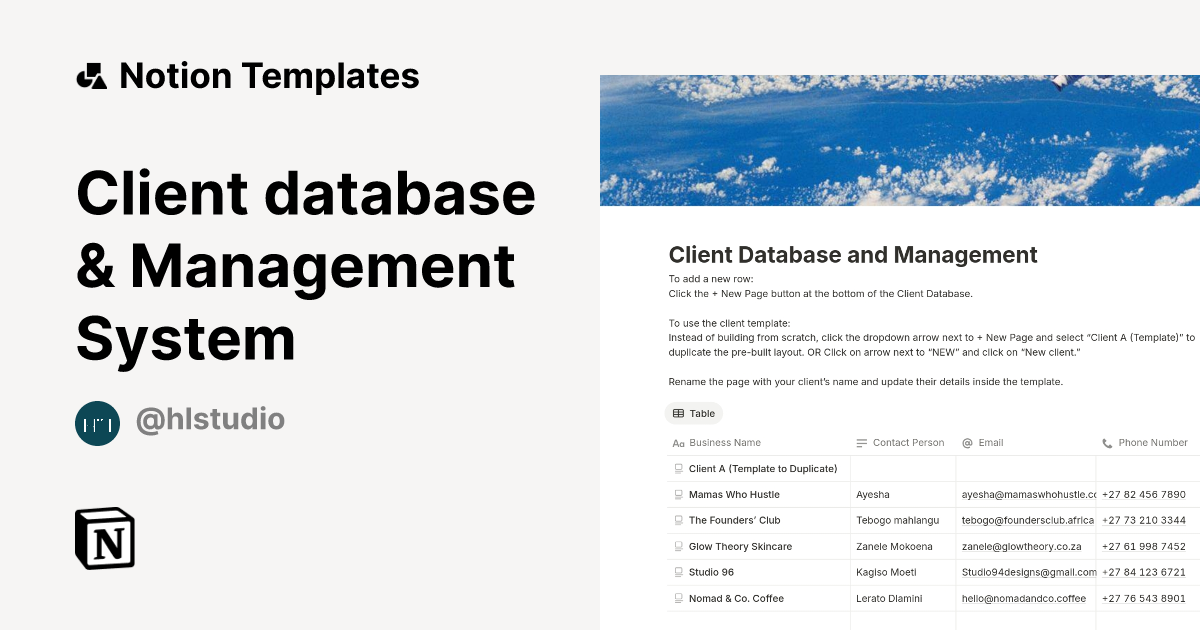
Task: Click the @hlstudio circular avatar
Action: (x=97, y=423)
